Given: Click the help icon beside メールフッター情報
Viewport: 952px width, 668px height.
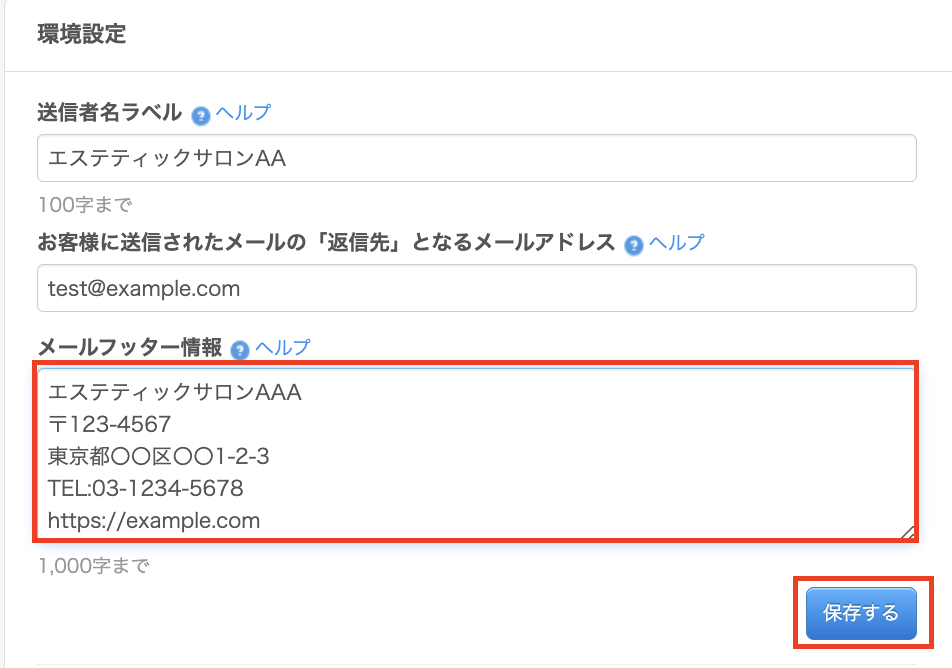Looking at the screenshot, I should click(239, 349).
